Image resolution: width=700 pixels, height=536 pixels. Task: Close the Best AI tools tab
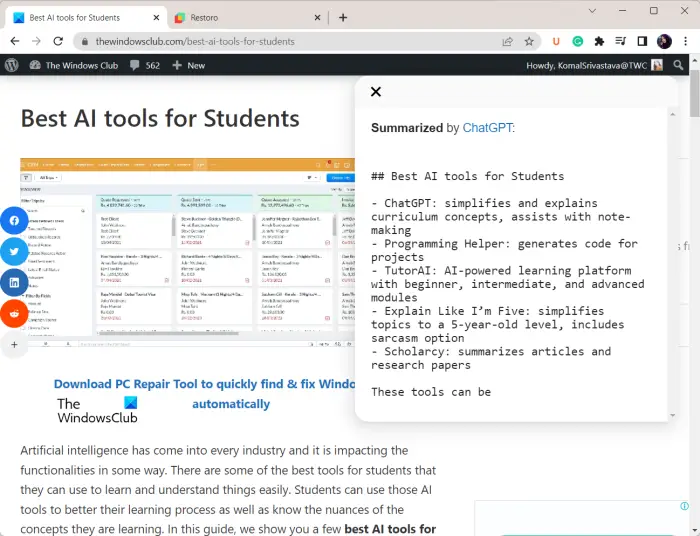click(x=156, y=17)
